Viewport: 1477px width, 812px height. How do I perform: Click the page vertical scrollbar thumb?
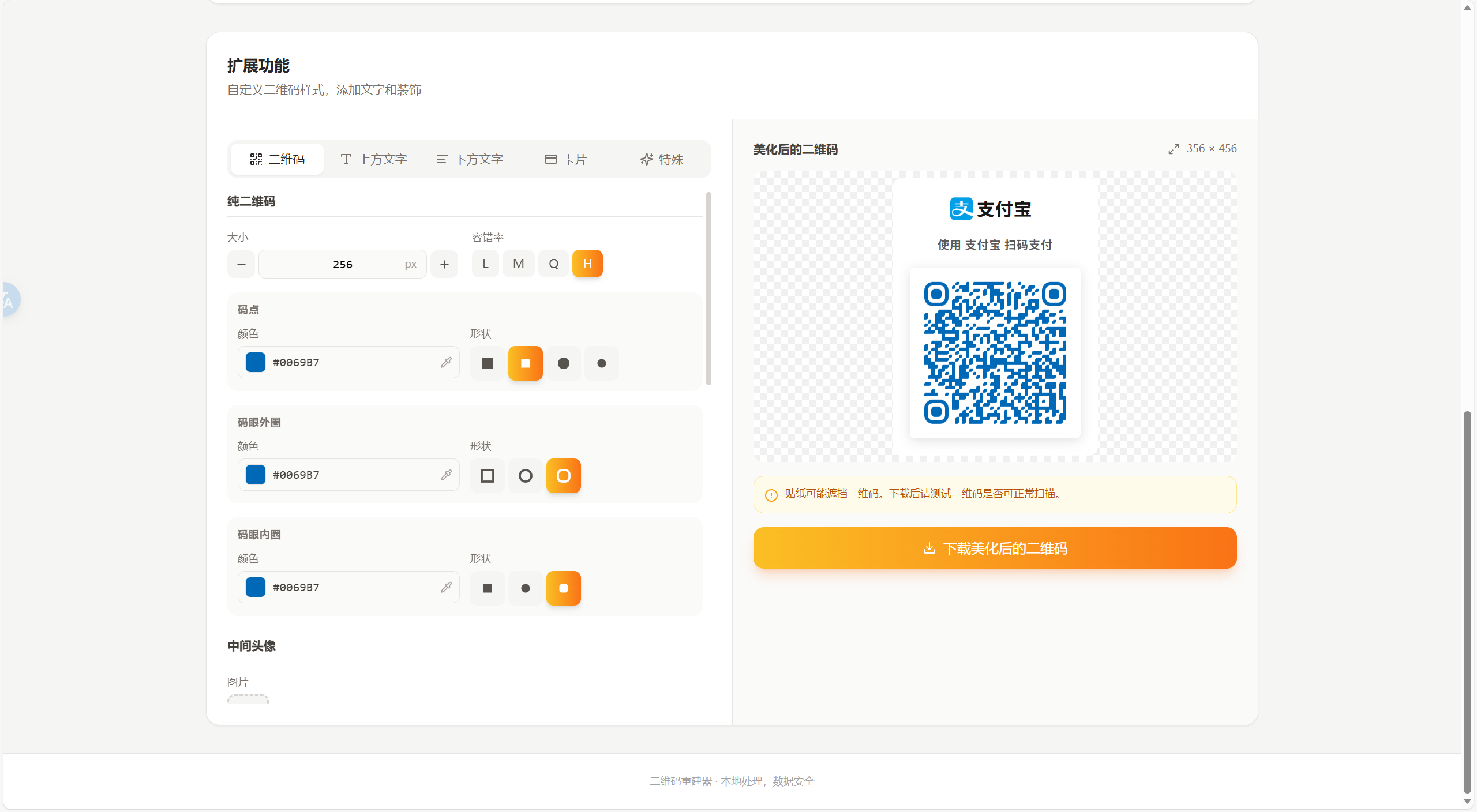[1467, 602]
